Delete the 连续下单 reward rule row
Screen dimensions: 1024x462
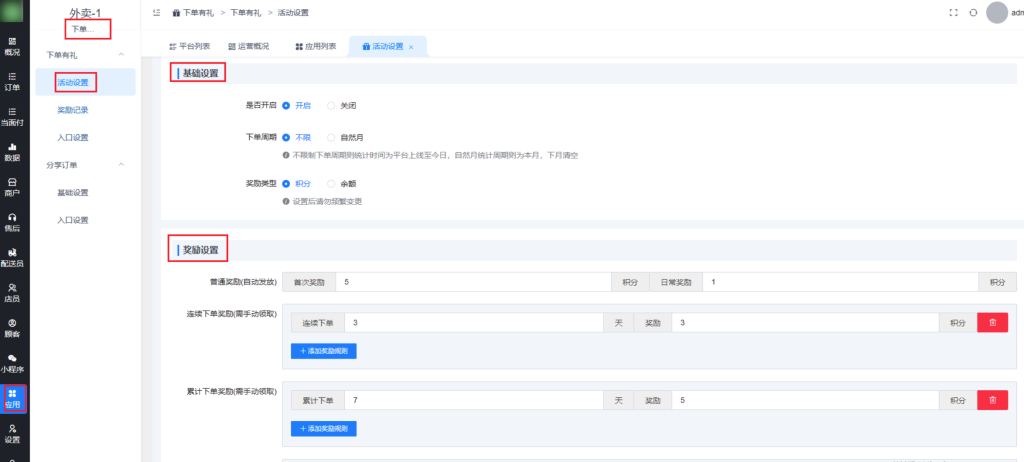(993, 323)
